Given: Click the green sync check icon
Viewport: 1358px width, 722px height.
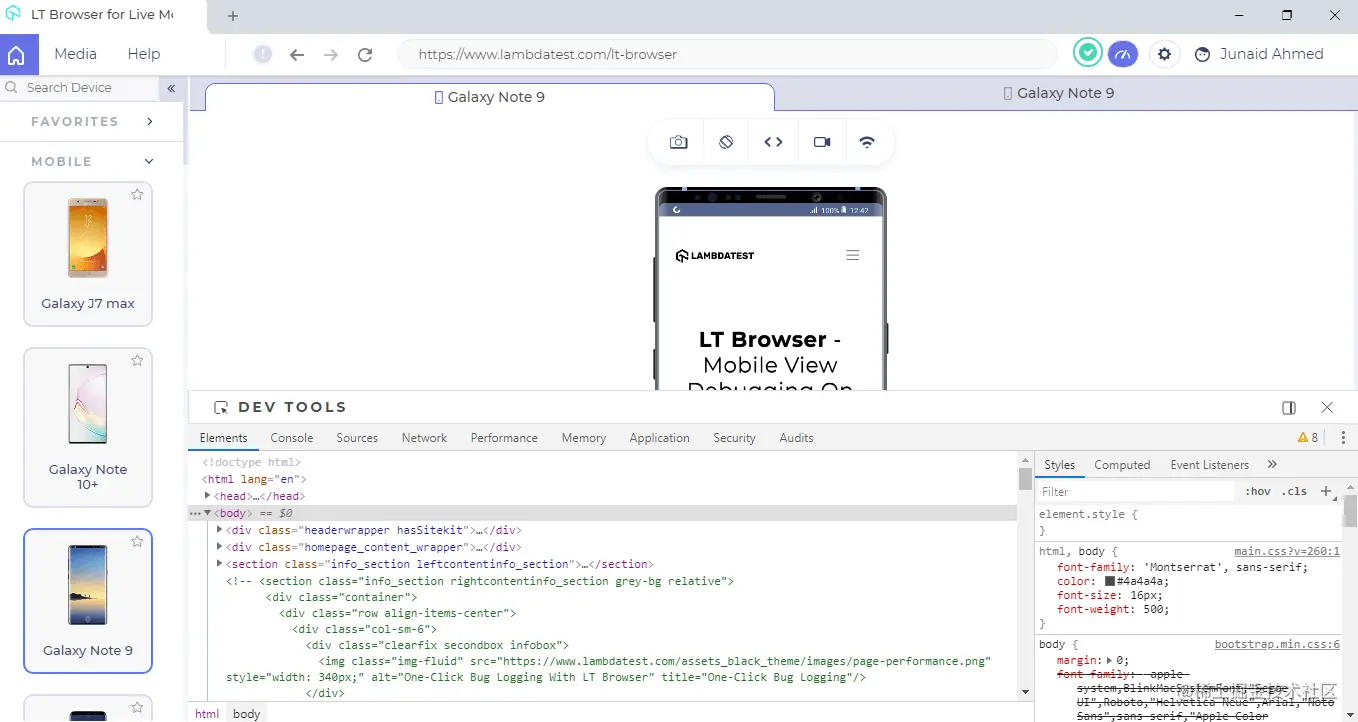Looking at the screenshot, I should [x=1087, y=54].
